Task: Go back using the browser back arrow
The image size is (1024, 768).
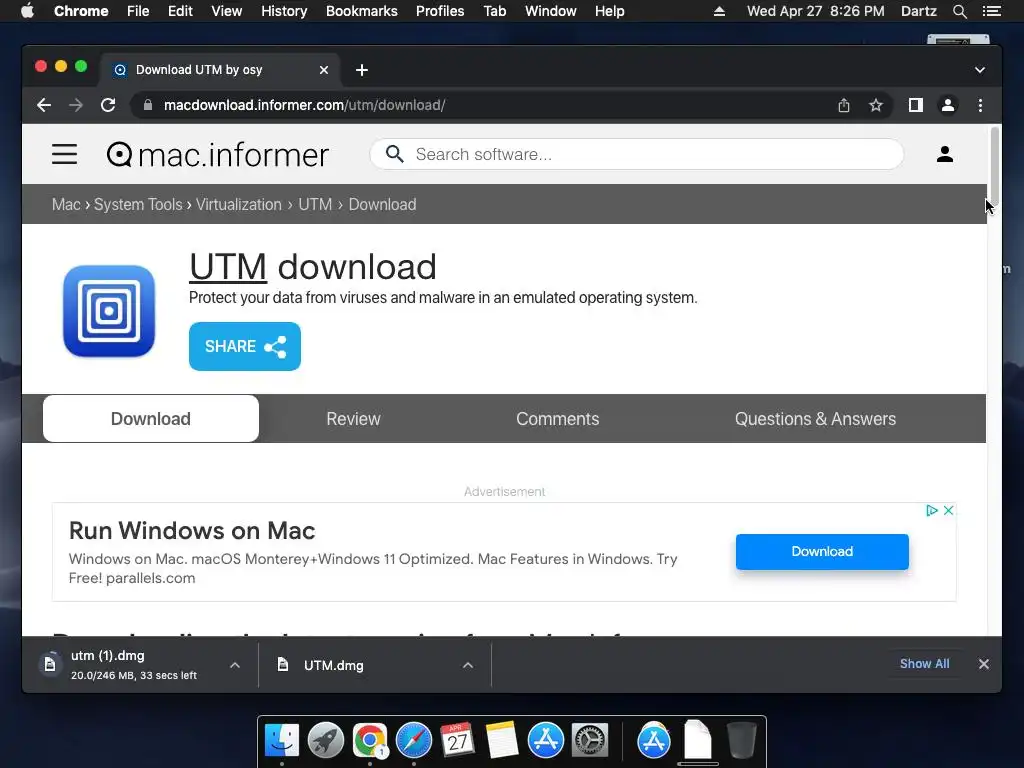Action: point(44,105)
